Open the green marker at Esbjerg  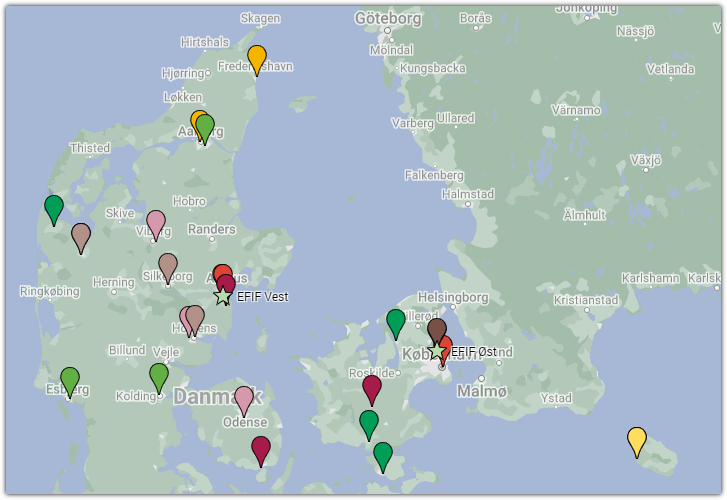coord(70,380)
